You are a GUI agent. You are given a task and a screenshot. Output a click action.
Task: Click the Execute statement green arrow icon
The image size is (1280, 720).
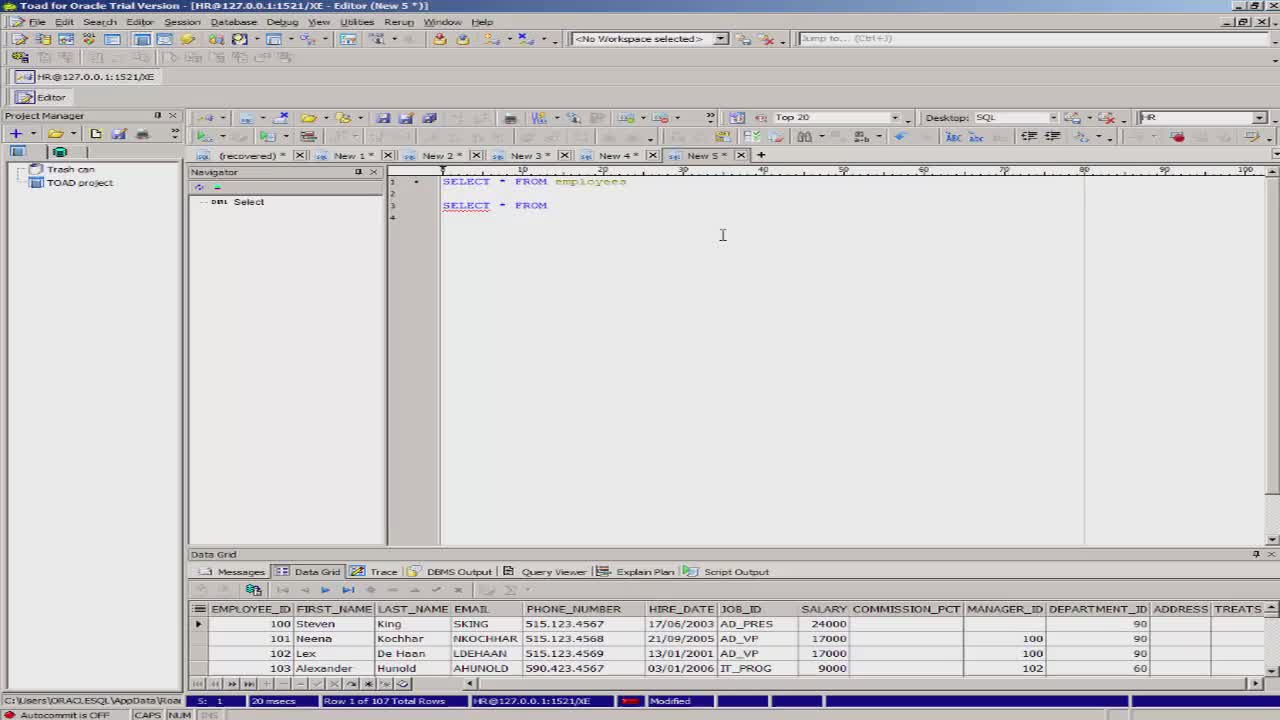click(x=204, y=136)
